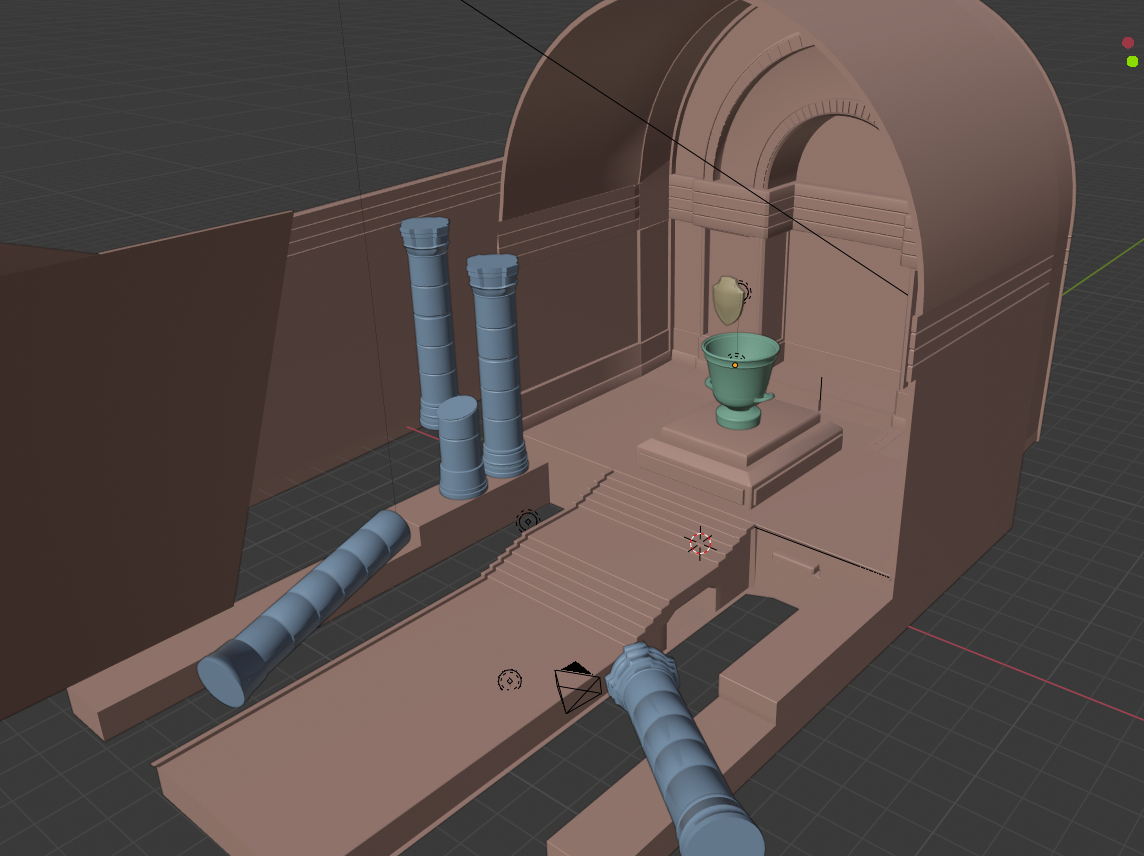Select the tall blue column on the right
Screen dimensions: 1144x856
[498, 365]
